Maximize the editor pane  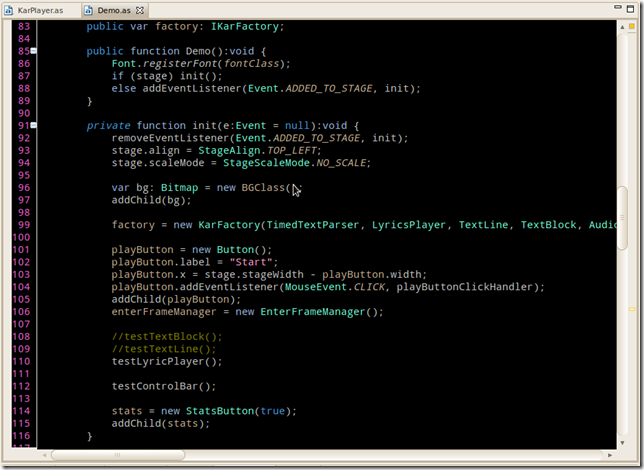(630, 9)
